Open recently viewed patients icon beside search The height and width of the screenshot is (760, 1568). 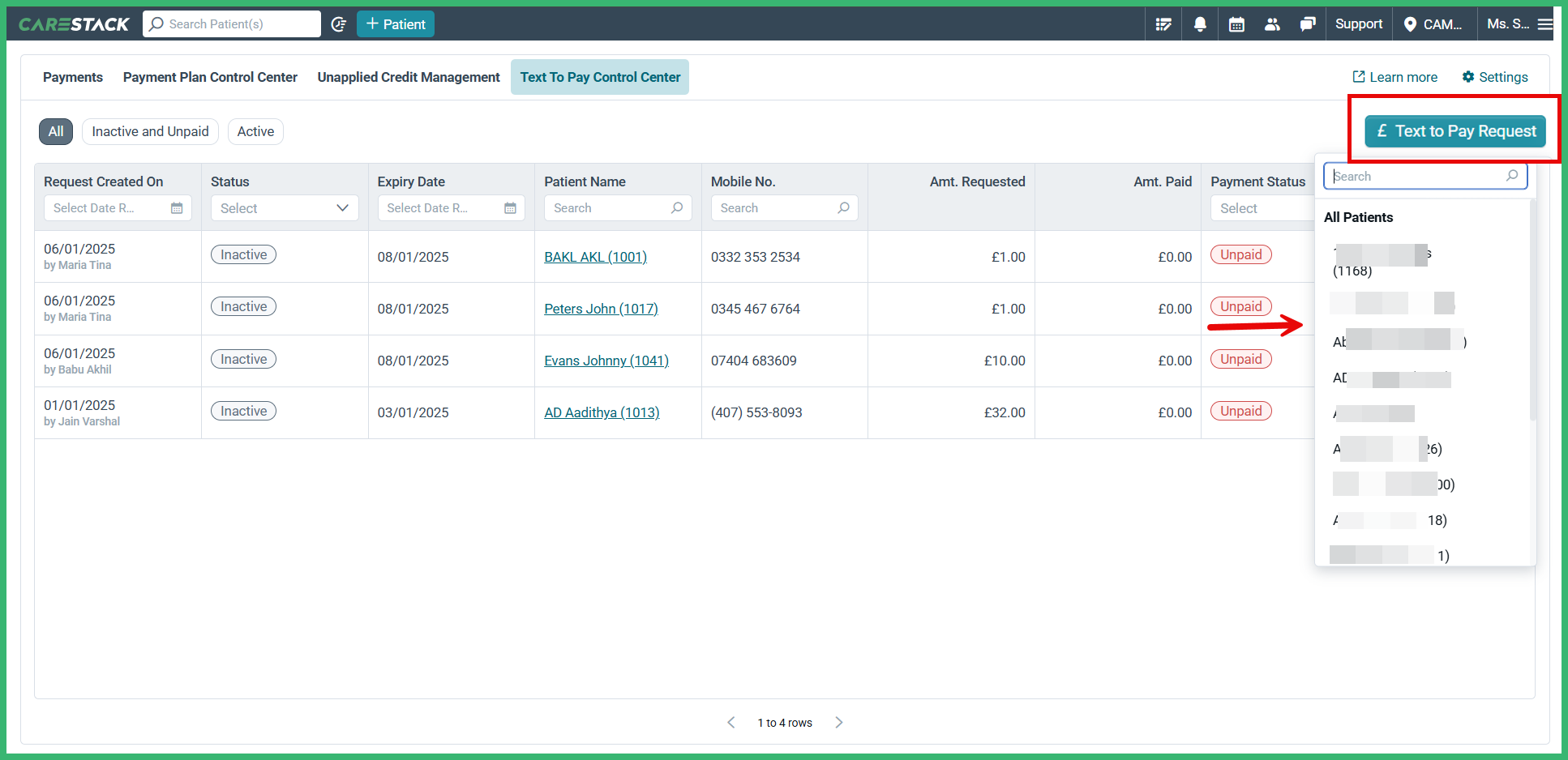[339, 23]
